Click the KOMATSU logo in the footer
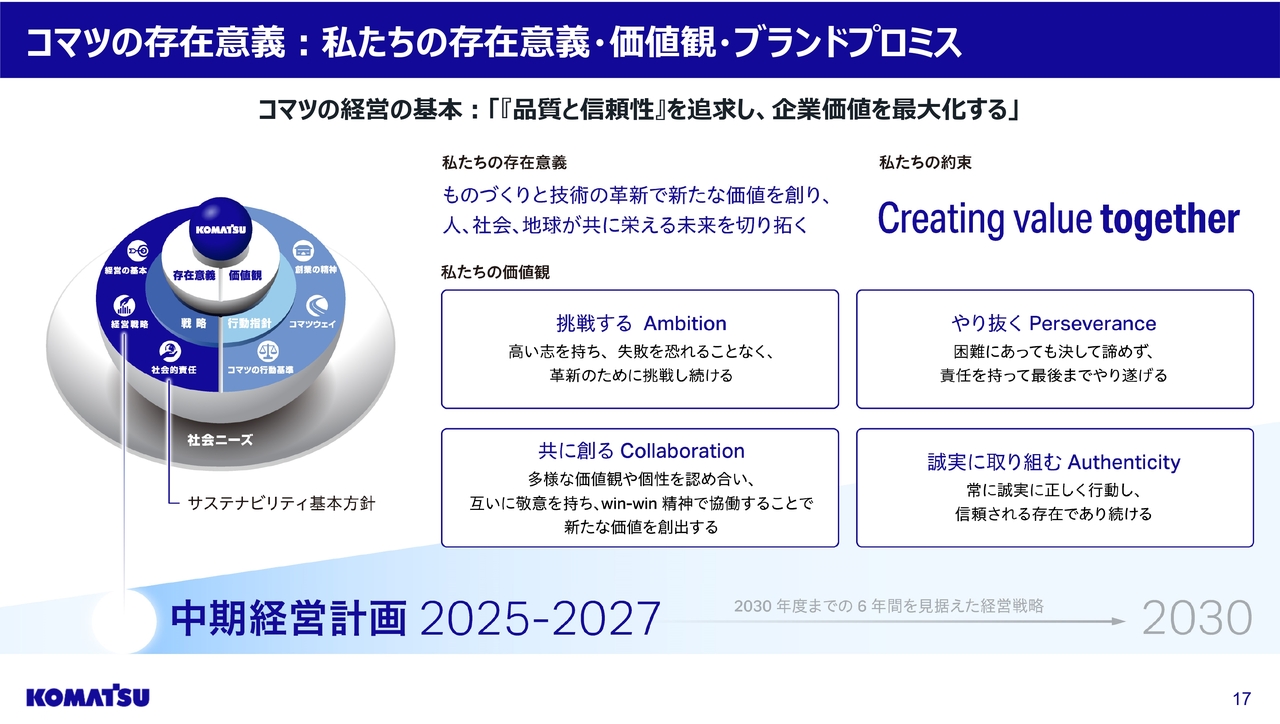Viewport: 1280px width, 724px height. [88, 696]
